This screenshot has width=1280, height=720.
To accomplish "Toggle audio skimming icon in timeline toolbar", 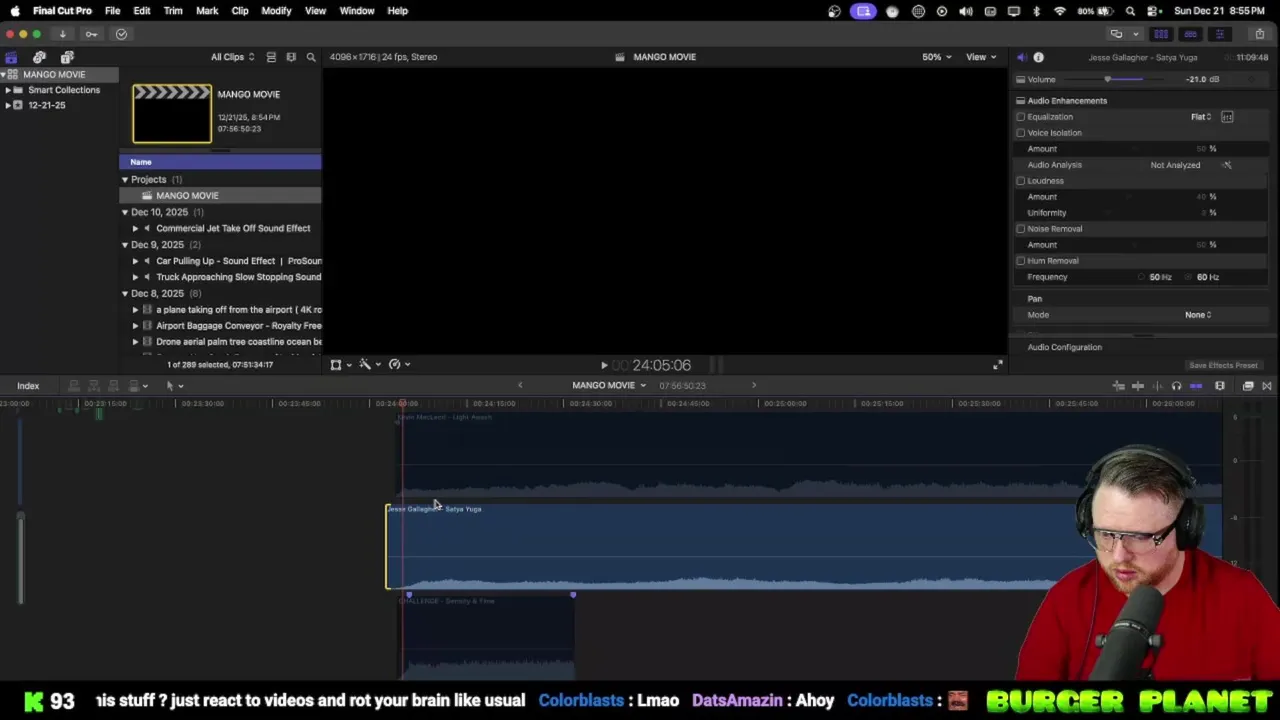I will 1158,386.
